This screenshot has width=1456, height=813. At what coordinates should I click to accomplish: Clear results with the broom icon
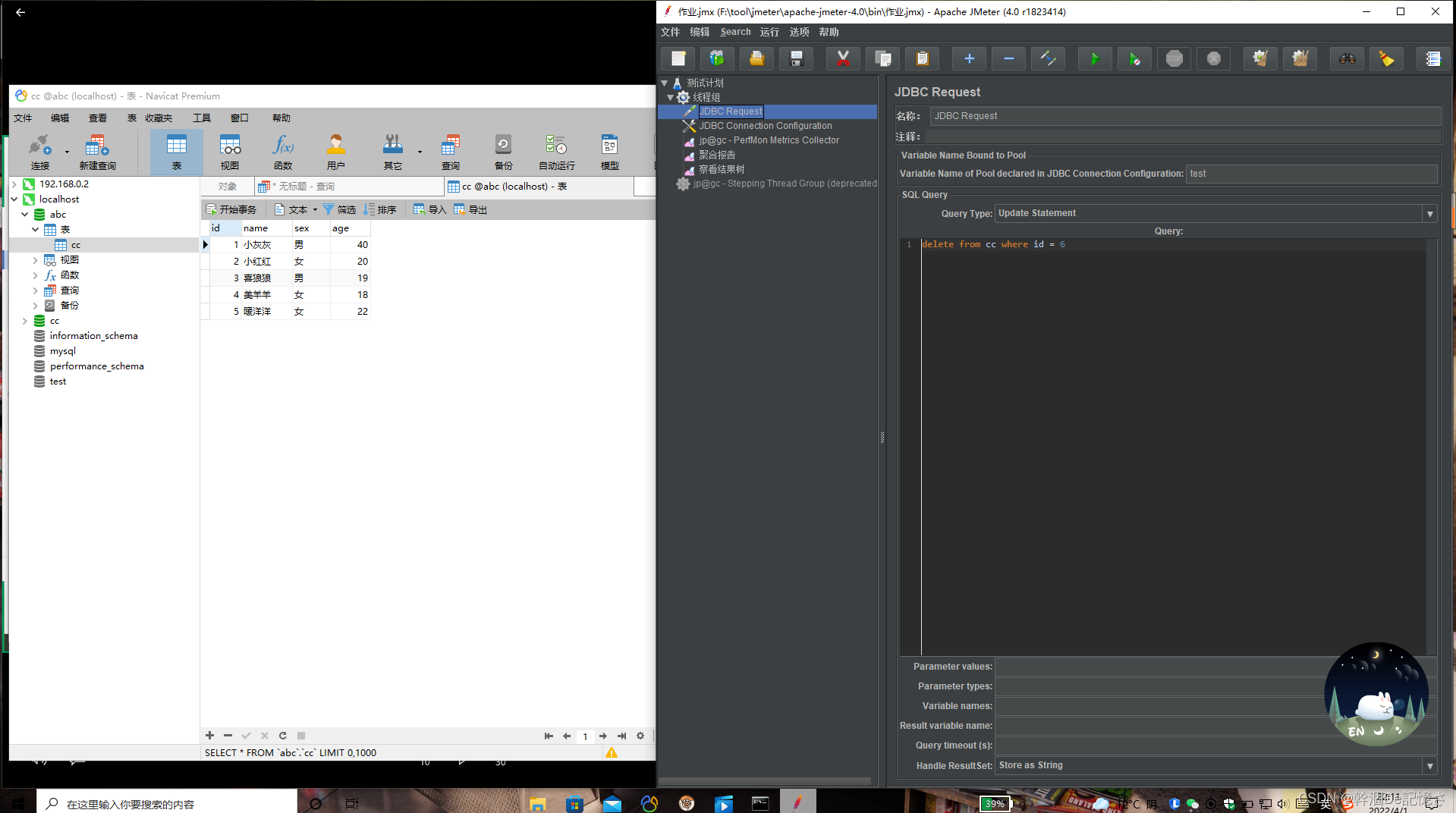click(x=1260, y=58)
